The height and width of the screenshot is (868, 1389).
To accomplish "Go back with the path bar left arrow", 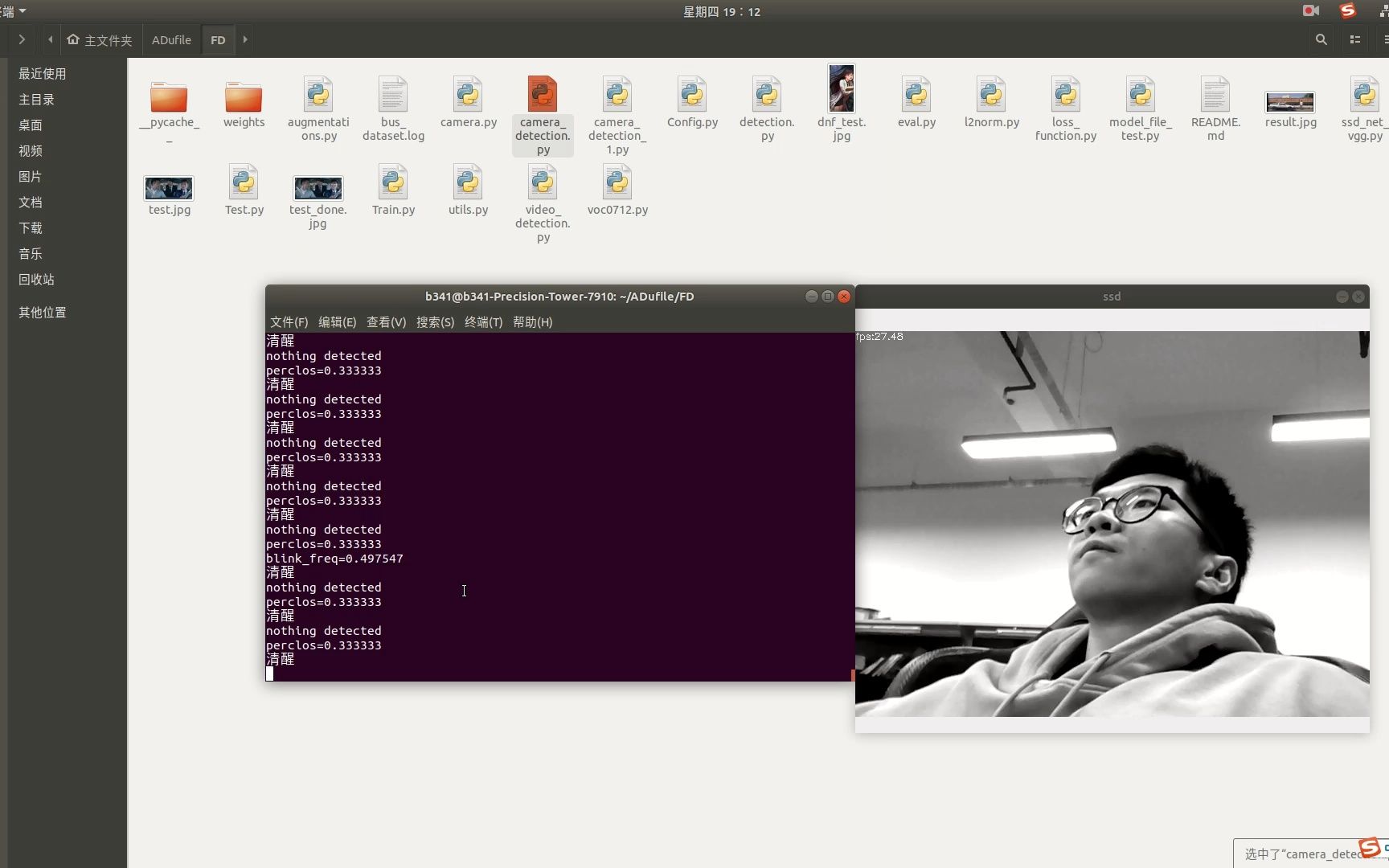I will coord(50,39).
